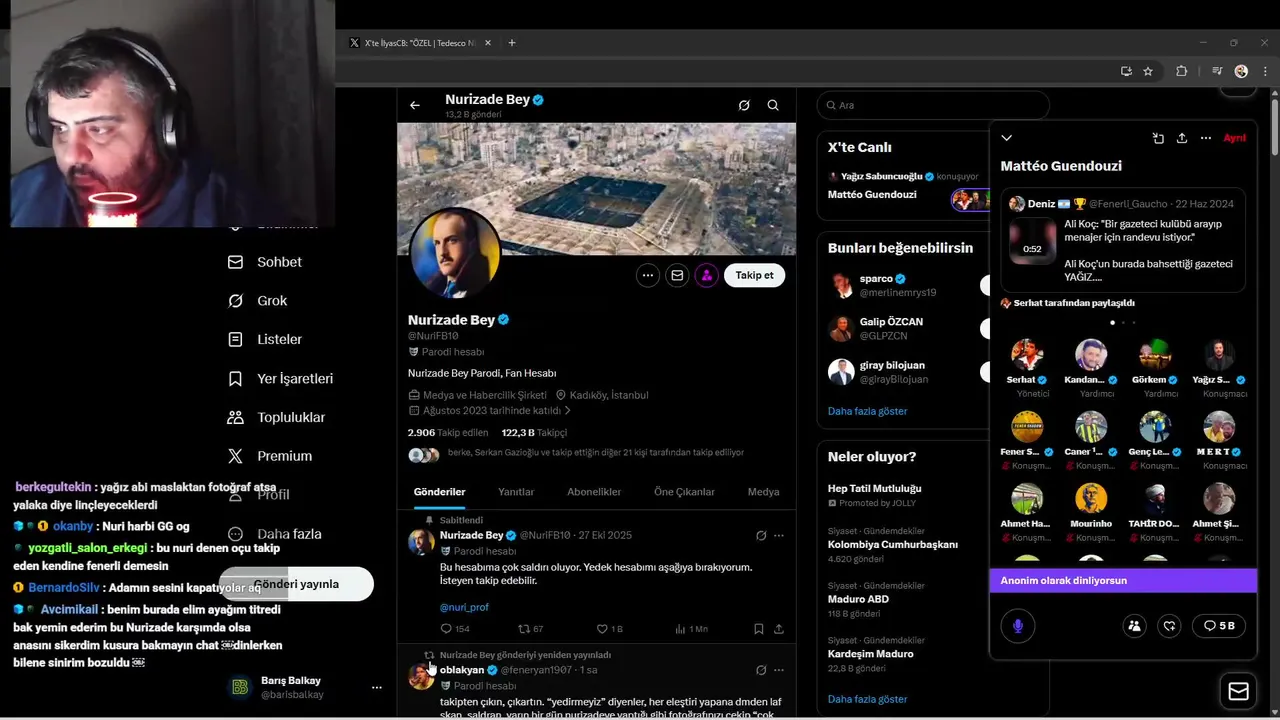Share the Mattéo Guendouzi Space
Image resolution: width=1280 pixels, height=720 pixels.
tap(1182, 138)
